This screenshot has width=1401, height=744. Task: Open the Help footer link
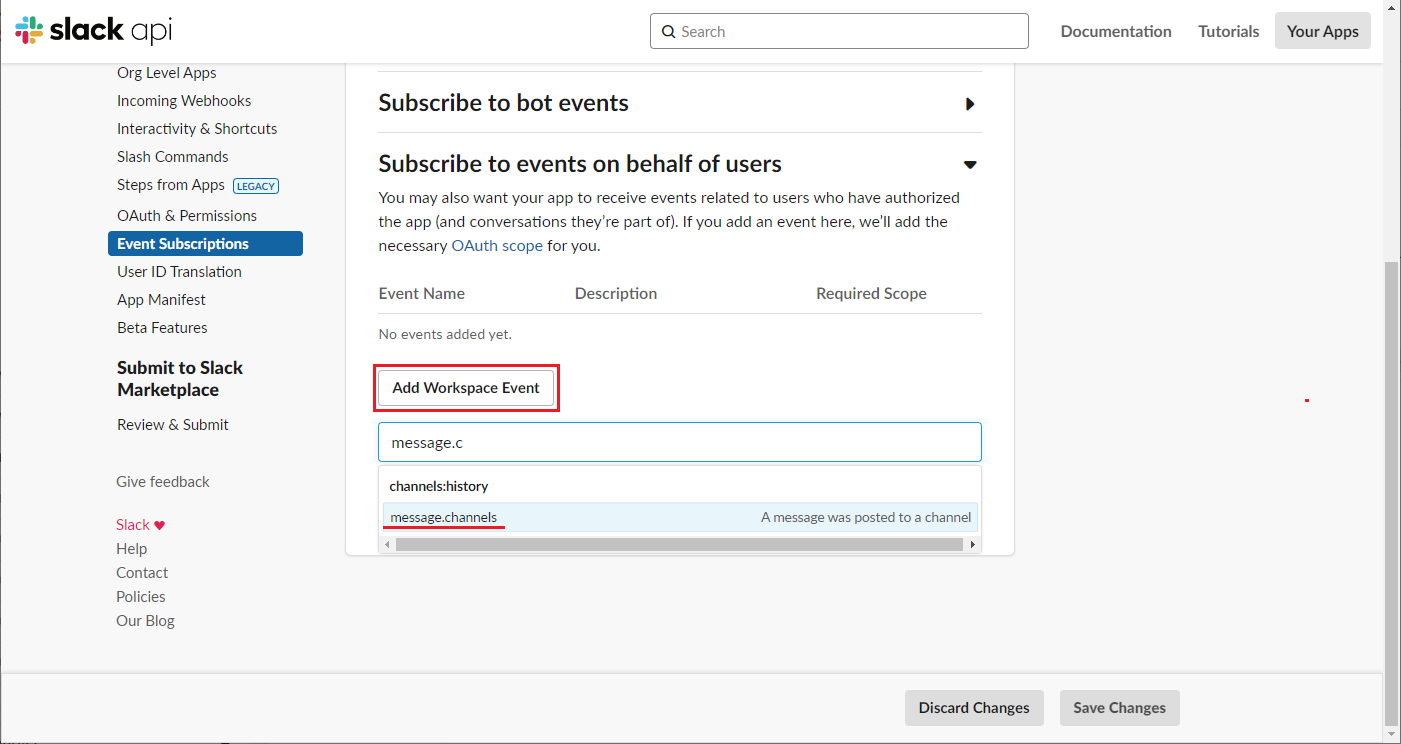coord(132,549)
